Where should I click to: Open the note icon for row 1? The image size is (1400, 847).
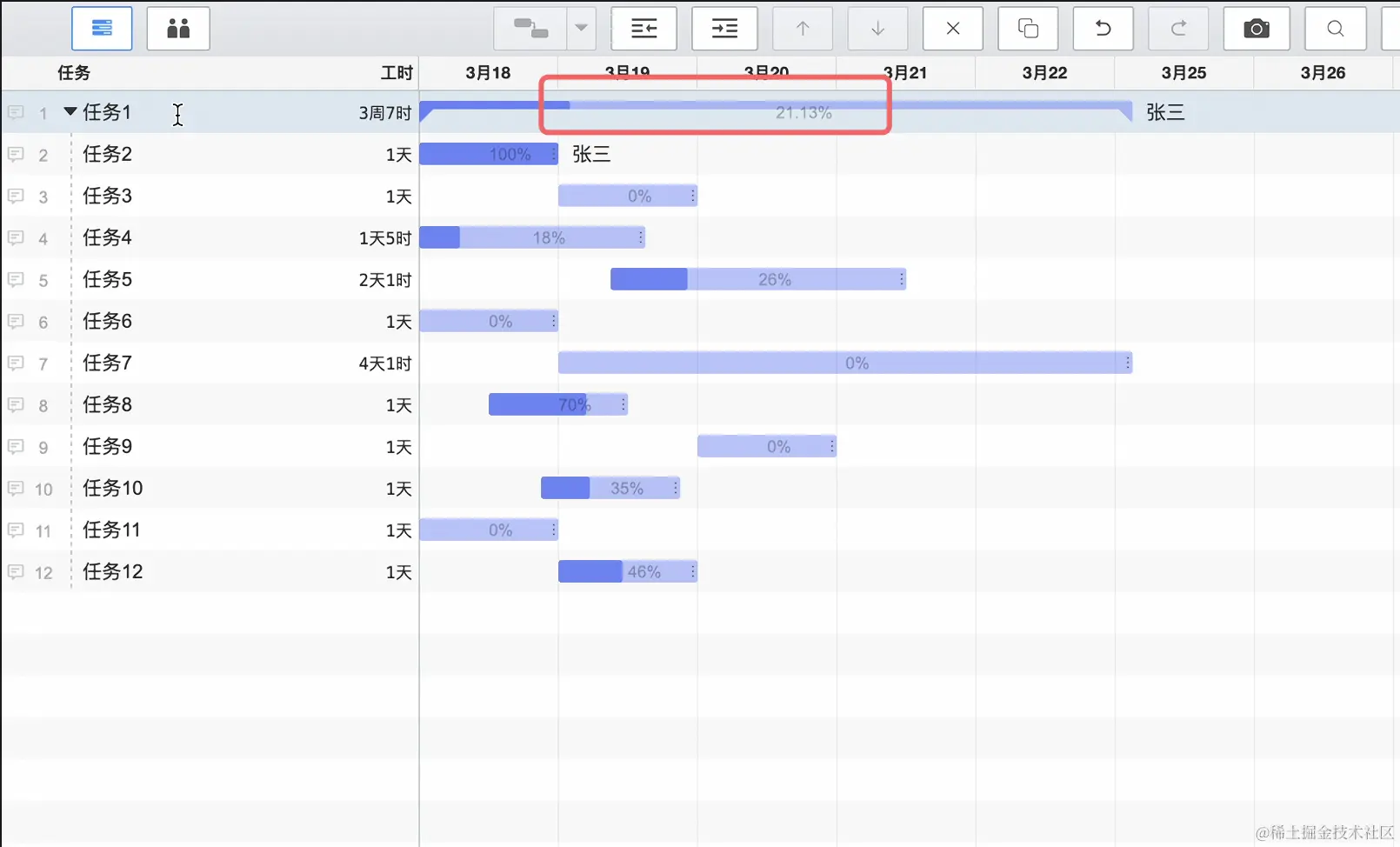click(16, 112)
